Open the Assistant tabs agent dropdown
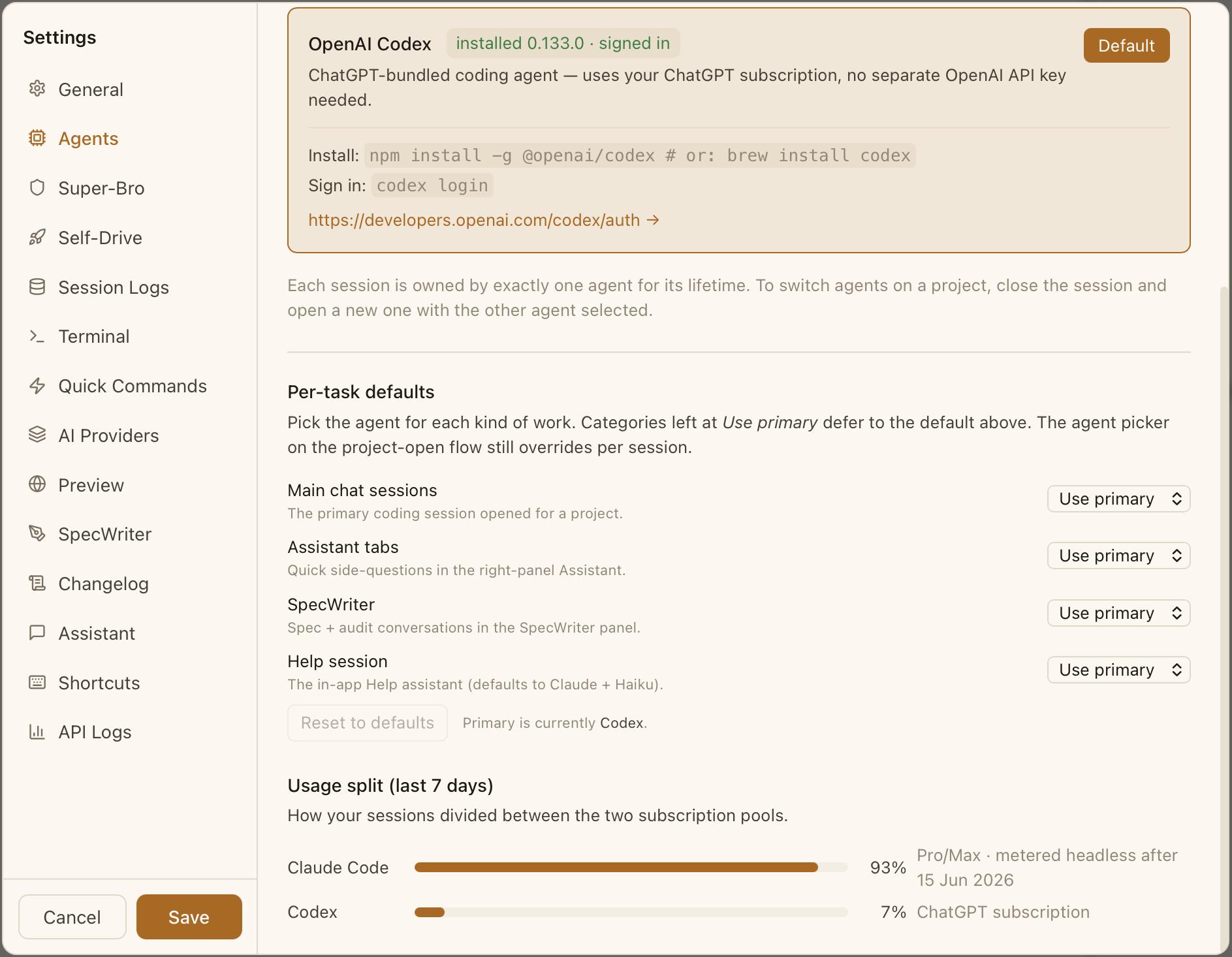The width and height of the screenshot is (1232, 957). coord(1118,556)
